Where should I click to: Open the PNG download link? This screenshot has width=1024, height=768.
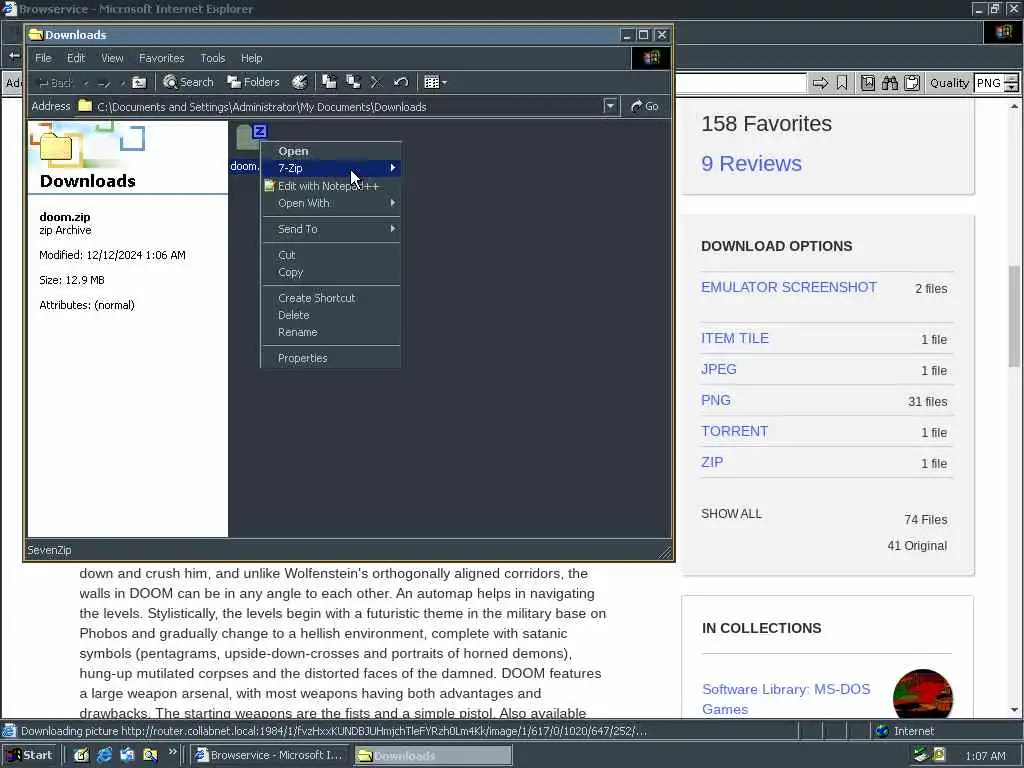coord(716,400)
